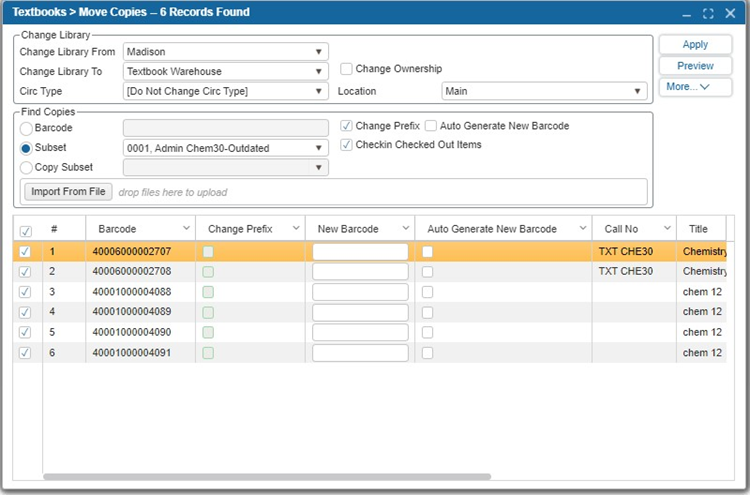Uncheck row 1 selection checkbox
This screenshot has height=495, width=750.
[25, 252]
